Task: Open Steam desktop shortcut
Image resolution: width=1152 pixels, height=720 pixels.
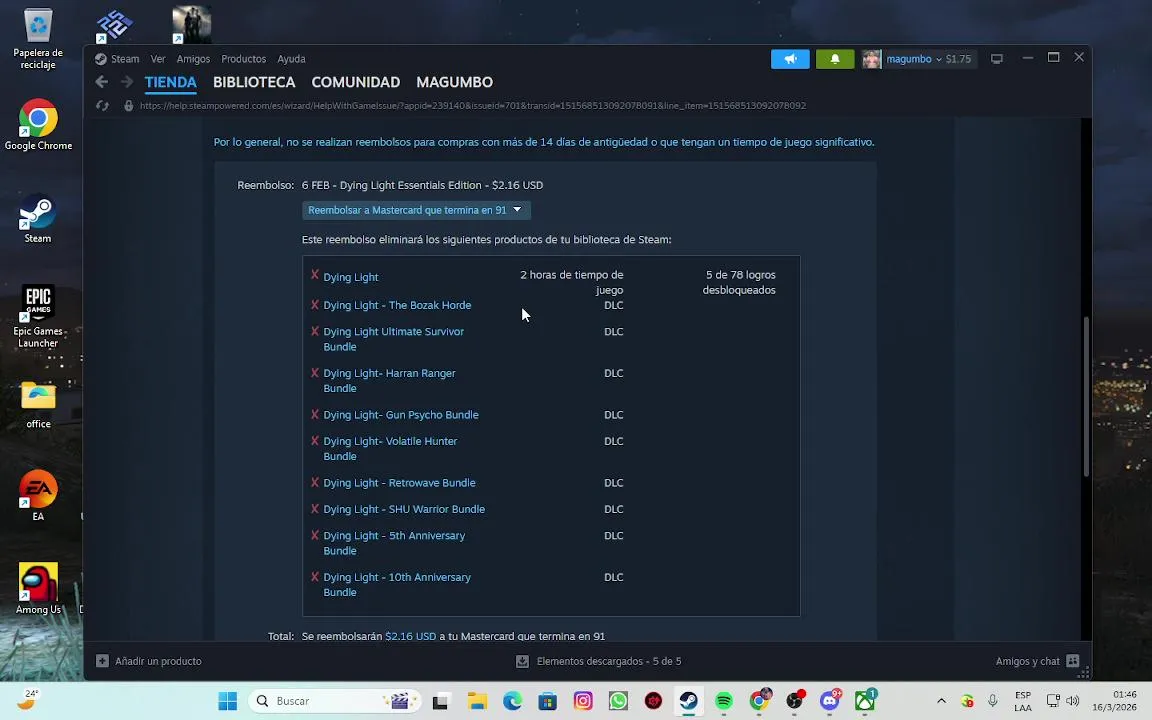Action: pyautogui.click(x=38, y=218)
